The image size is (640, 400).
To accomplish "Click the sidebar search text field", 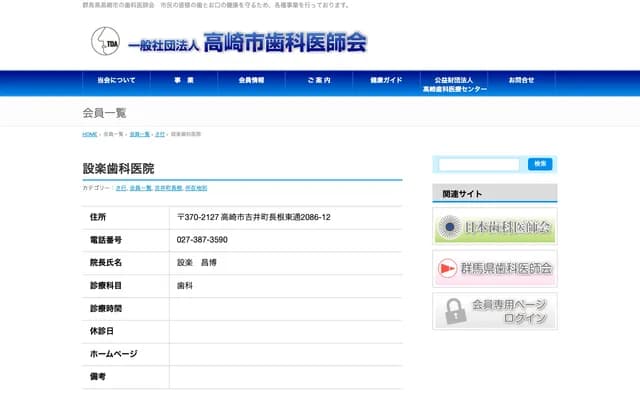I will pyautogui.click(x=479, y=164).
